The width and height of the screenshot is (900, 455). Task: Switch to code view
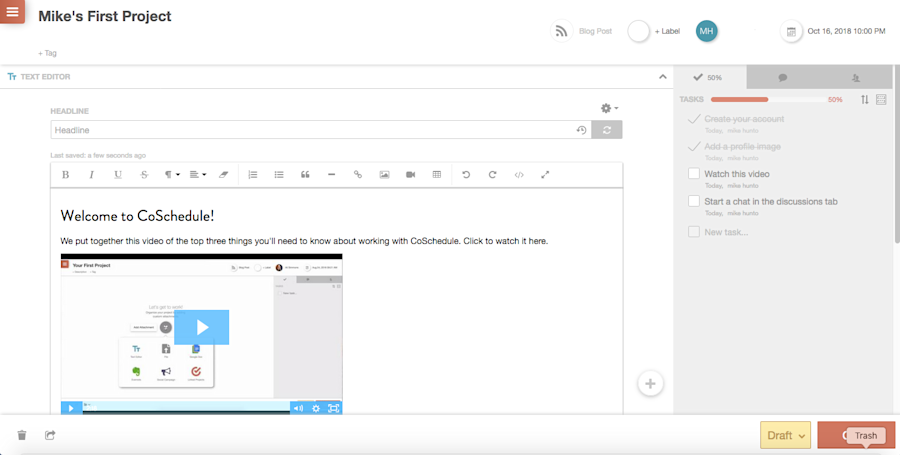coord(519,174)
